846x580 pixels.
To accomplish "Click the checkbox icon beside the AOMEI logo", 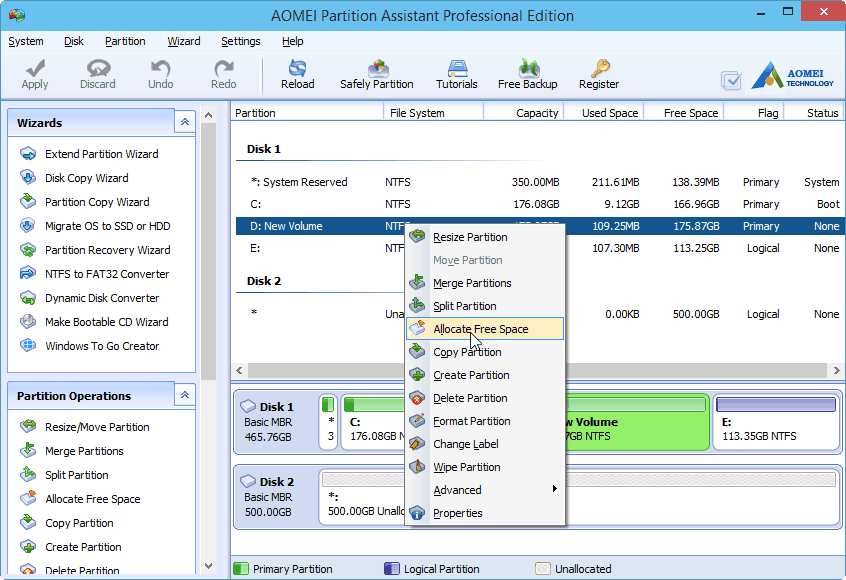I will pyautogui.click(x=731, y=81).
